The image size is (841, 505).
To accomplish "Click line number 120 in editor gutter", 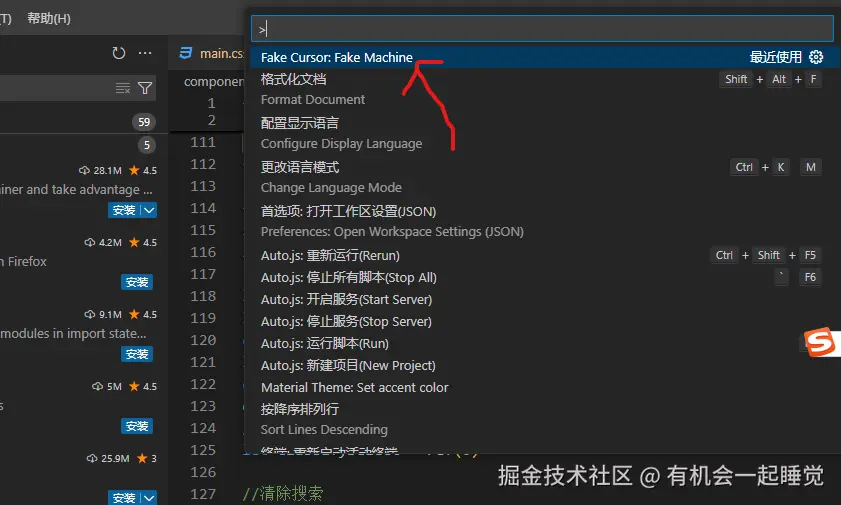I will (203, 340).
